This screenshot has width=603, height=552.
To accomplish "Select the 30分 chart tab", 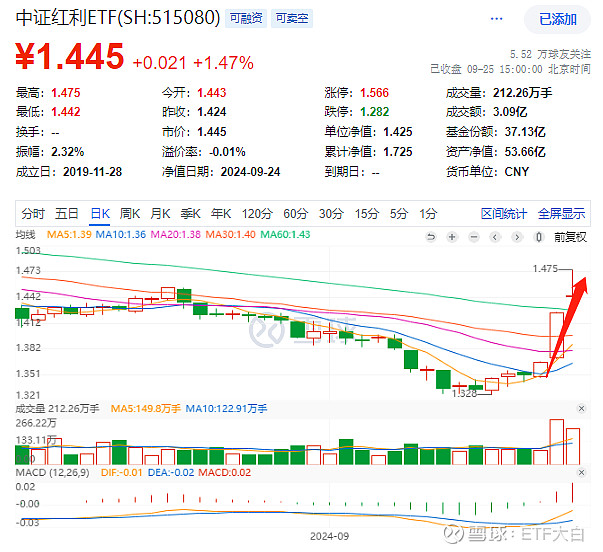I will point(331,213).
